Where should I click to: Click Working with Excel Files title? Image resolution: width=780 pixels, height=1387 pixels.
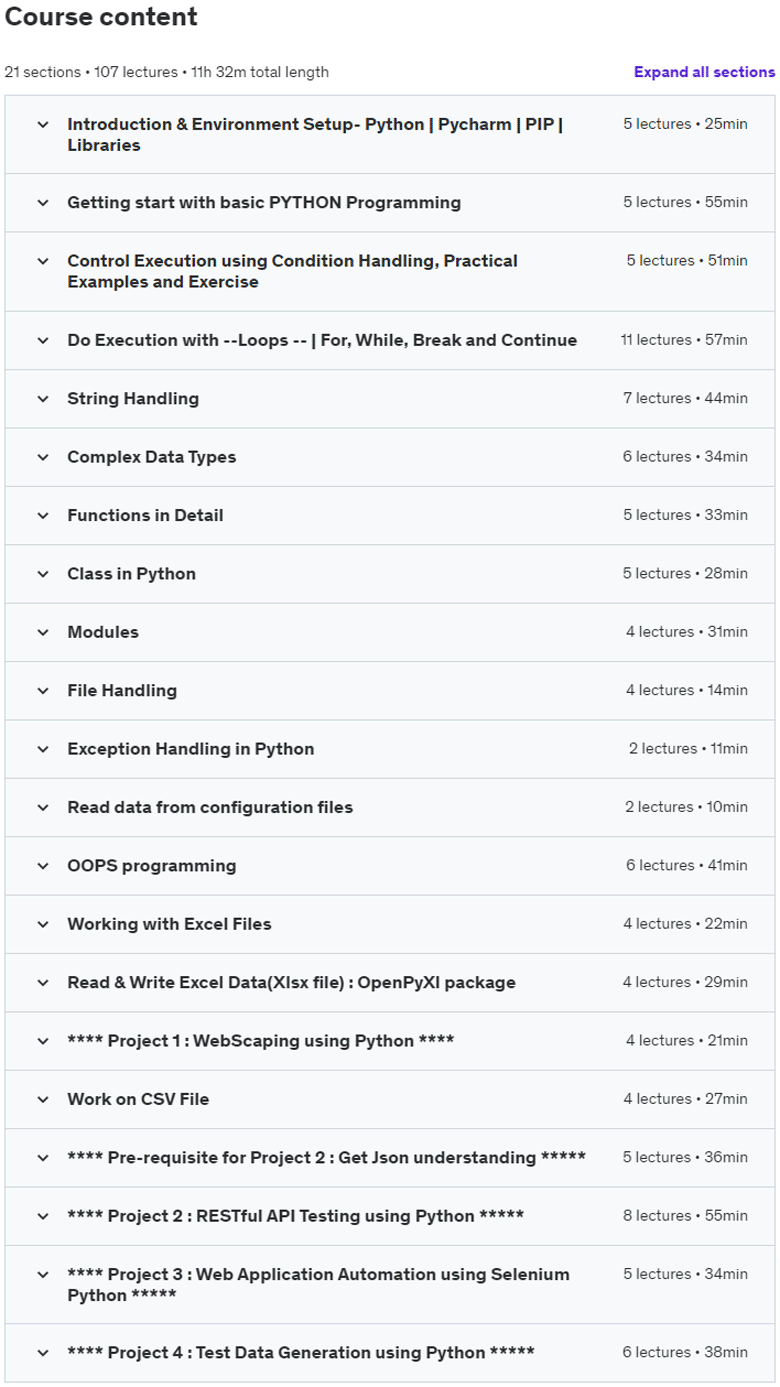(x=169, y=924)
